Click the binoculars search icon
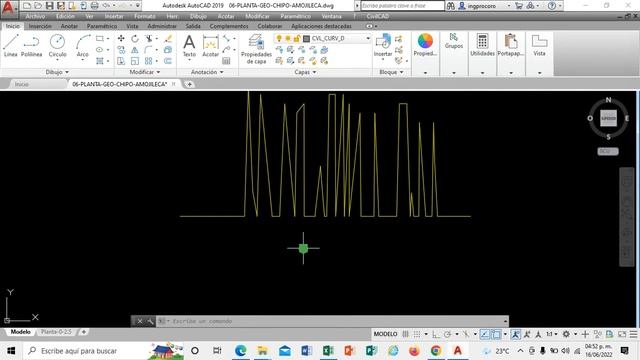Screen dimensions: 640x360 point(451,6)
